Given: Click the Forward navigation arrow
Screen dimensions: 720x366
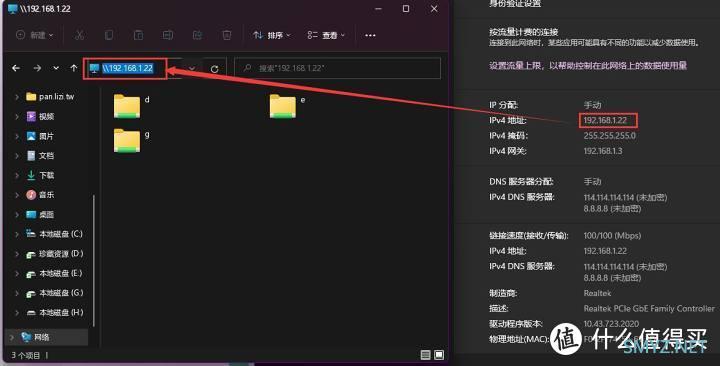Looking at the screenshot, I should pyautogui.click(x=37, y=68).
